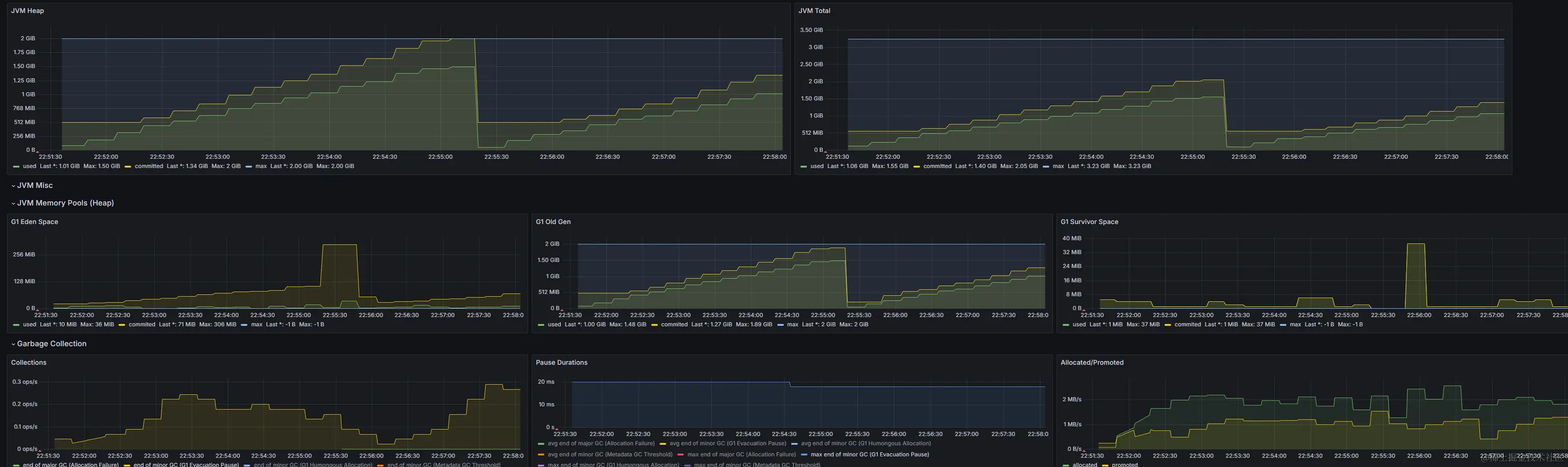The height and width of the screenshot is (467, 1568).
Task: Toggle the max series in G1 Survivor Space legend
Action: [1295, 324]
